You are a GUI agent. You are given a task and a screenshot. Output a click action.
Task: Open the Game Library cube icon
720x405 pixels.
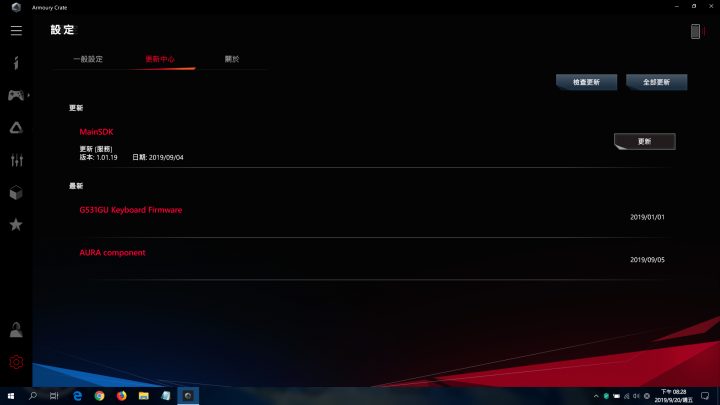[x=16, y=192]
